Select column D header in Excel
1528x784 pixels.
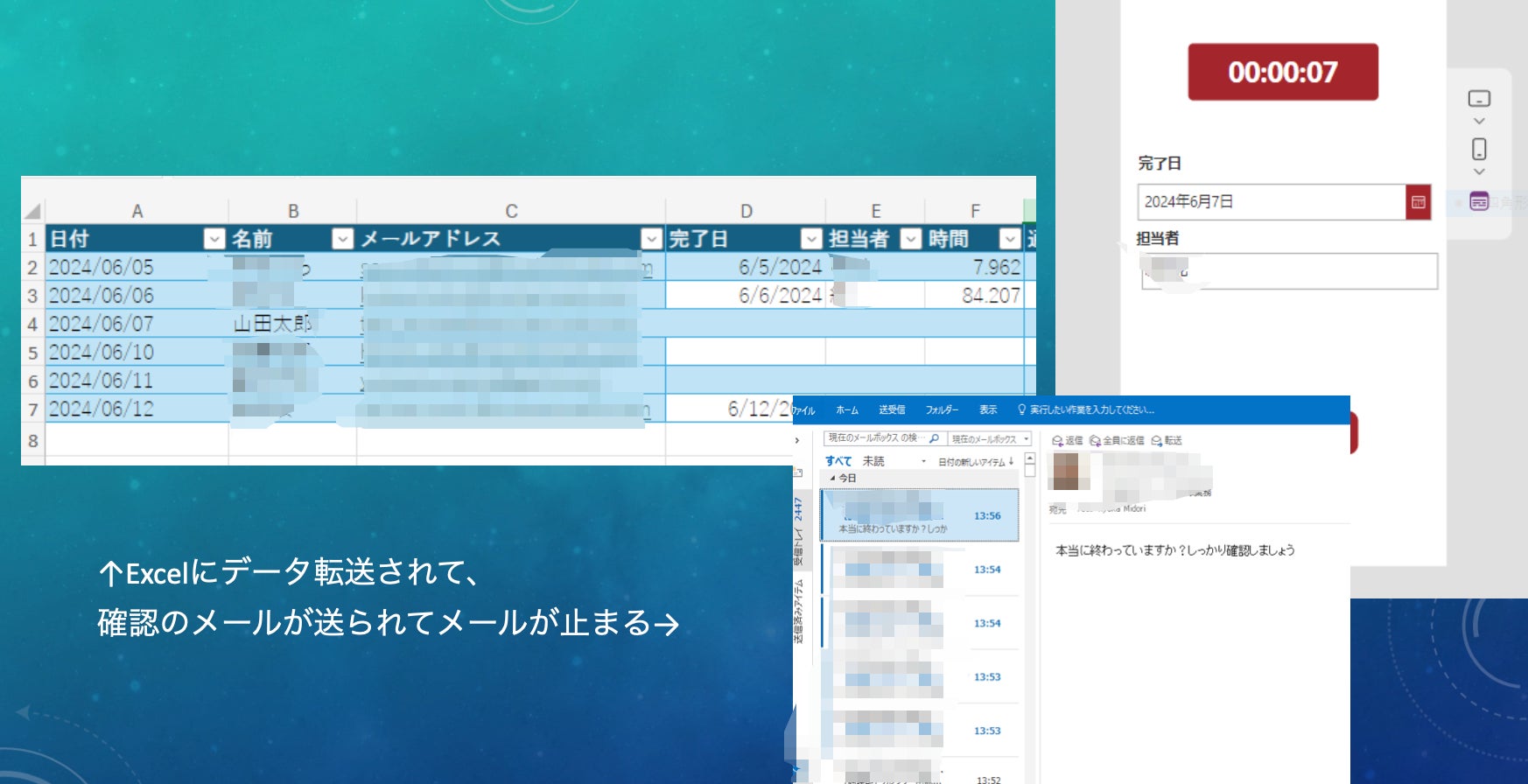(746, 211)
